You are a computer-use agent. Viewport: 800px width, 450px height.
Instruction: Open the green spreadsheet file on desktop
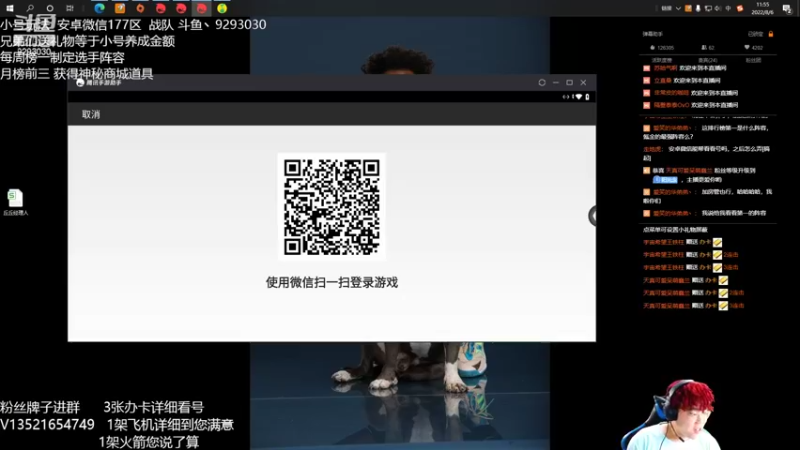pyautogui.click(x=15, y=202)
